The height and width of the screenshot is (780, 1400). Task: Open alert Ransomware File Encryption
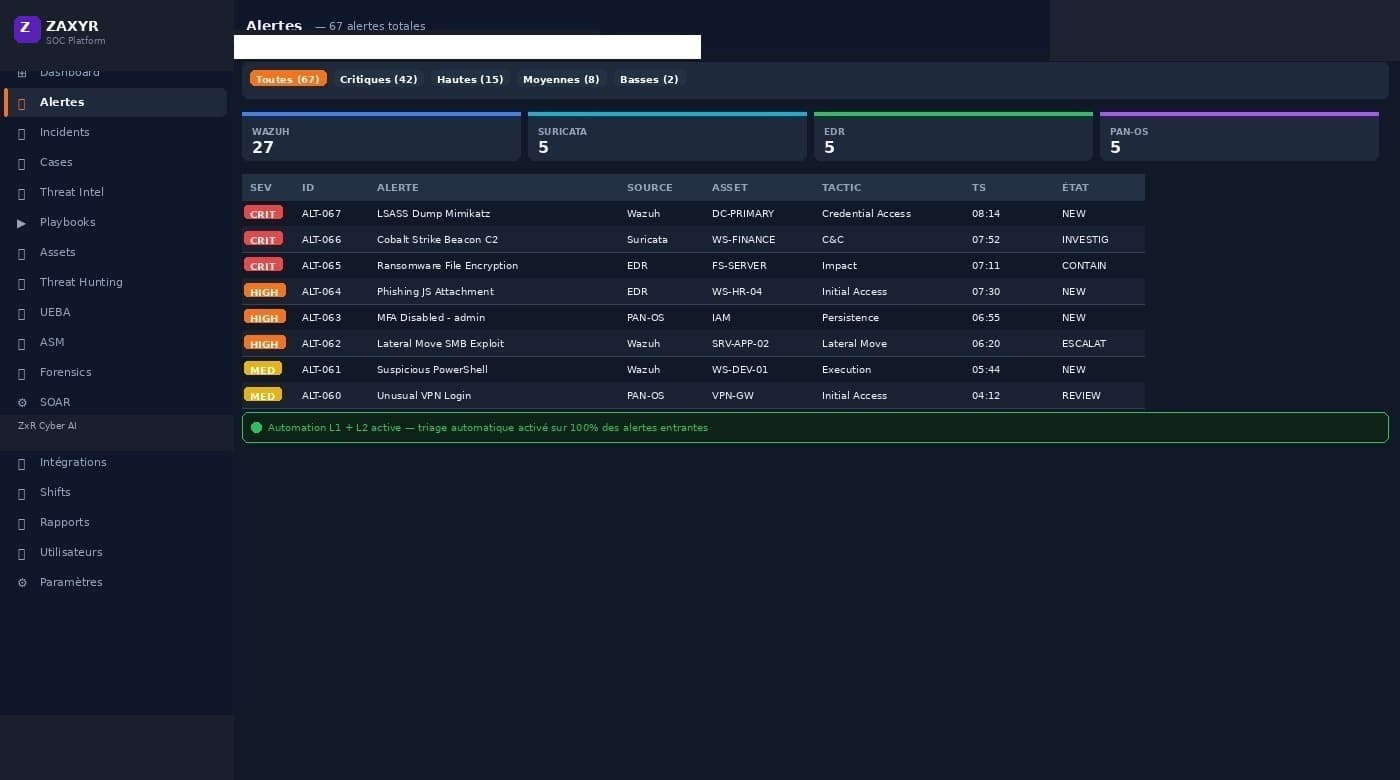447,266
